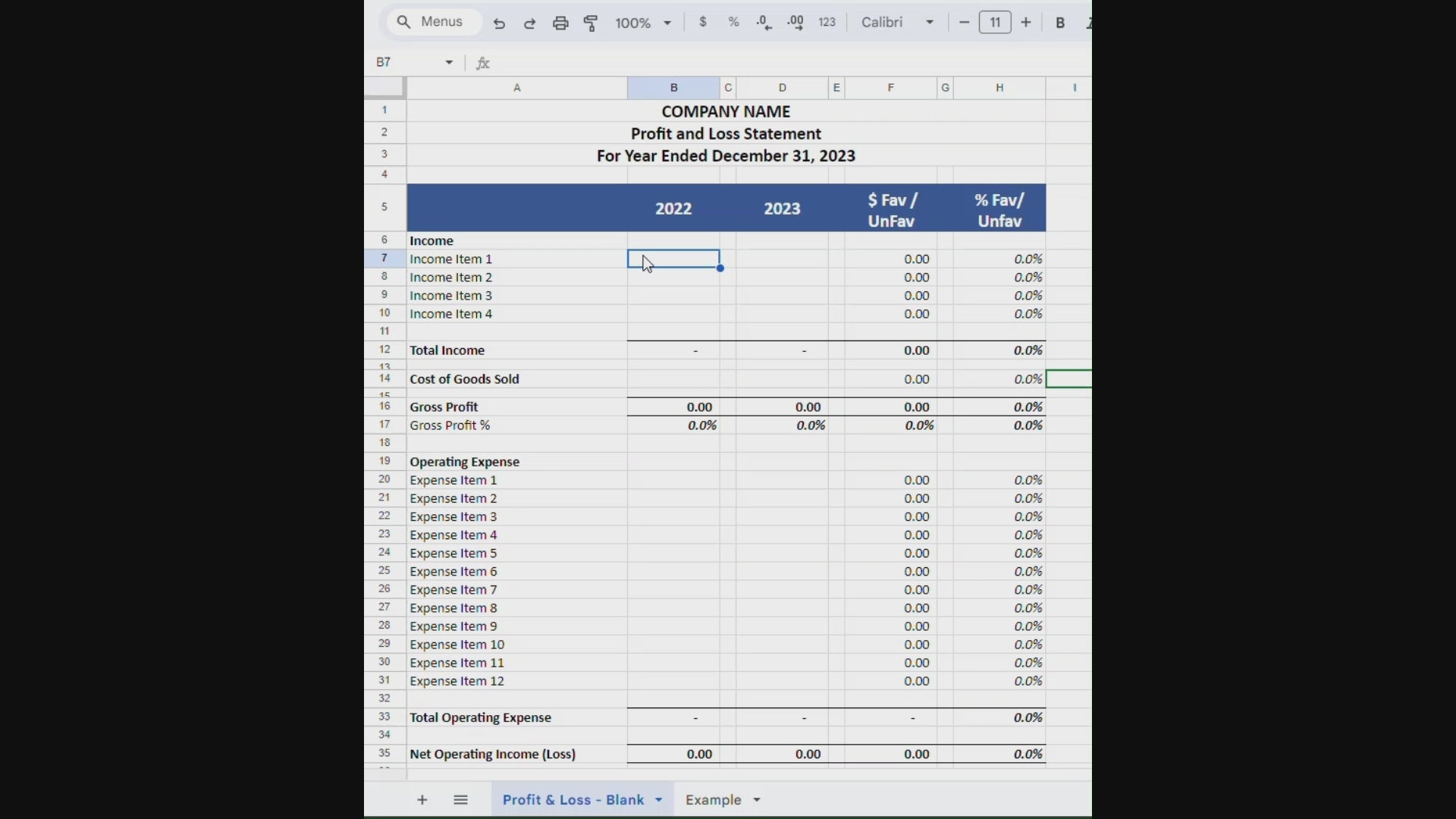
Task: Select the Expense Item 6 cell
Action: 517,571
